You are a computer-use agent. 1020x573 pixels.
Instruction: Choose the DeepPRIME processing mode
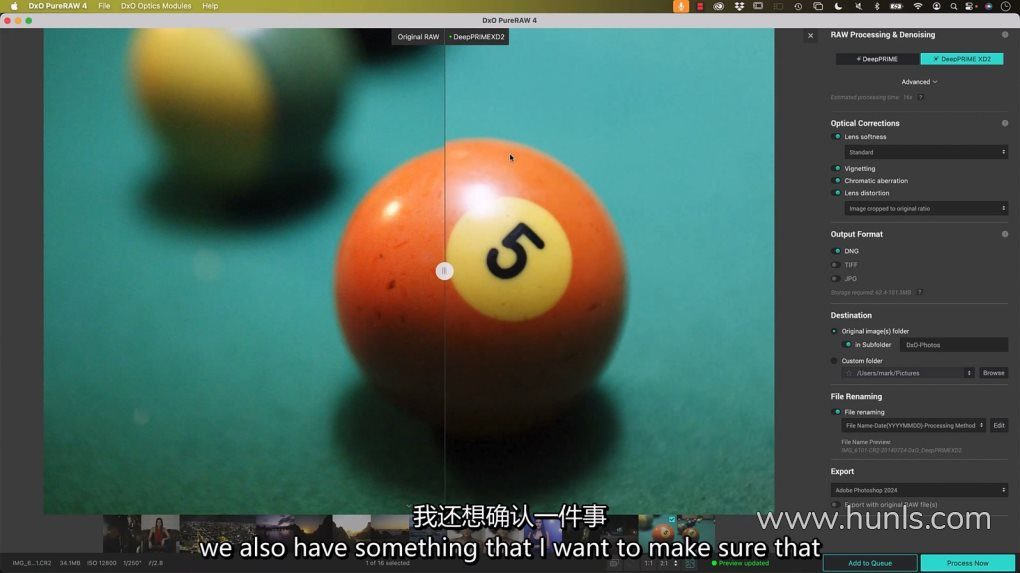pos(878,59)
